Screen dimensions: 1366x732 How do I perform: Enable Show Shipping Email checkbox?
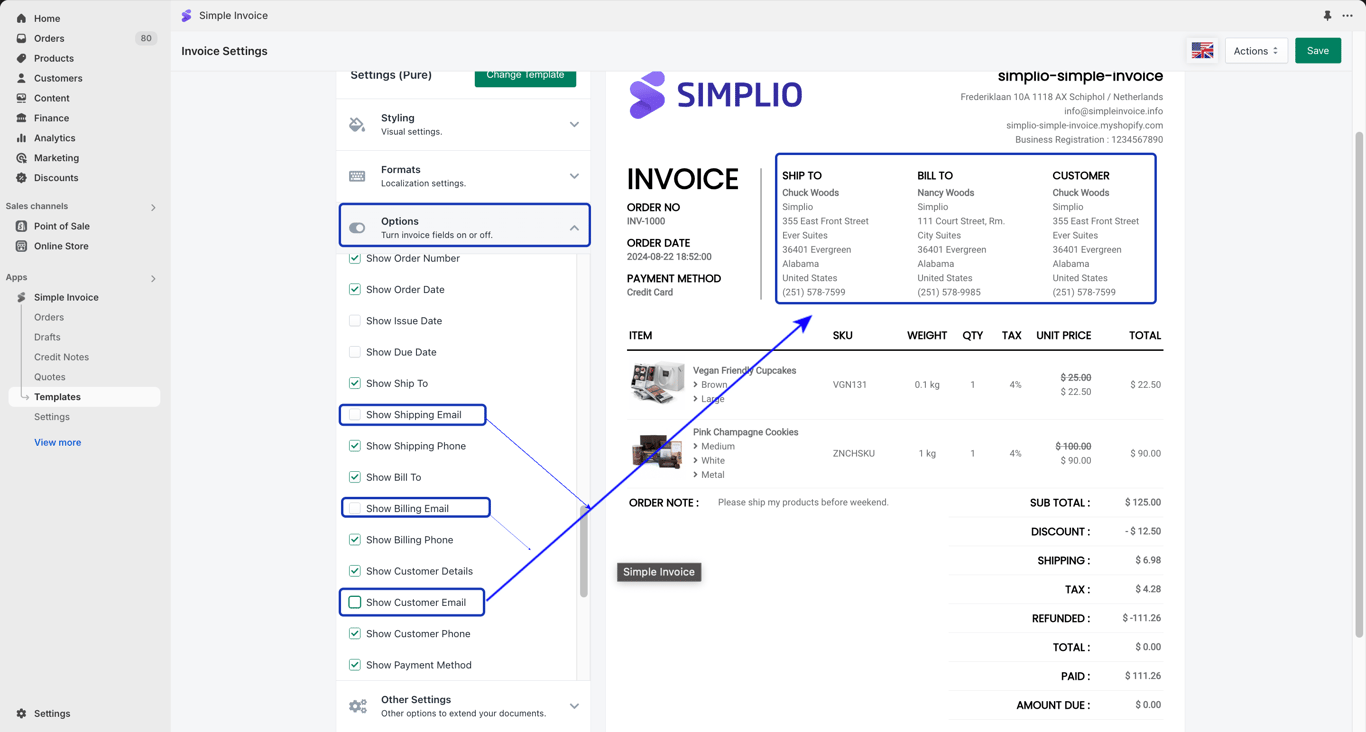pyautogui.click(x=355, y=414)
